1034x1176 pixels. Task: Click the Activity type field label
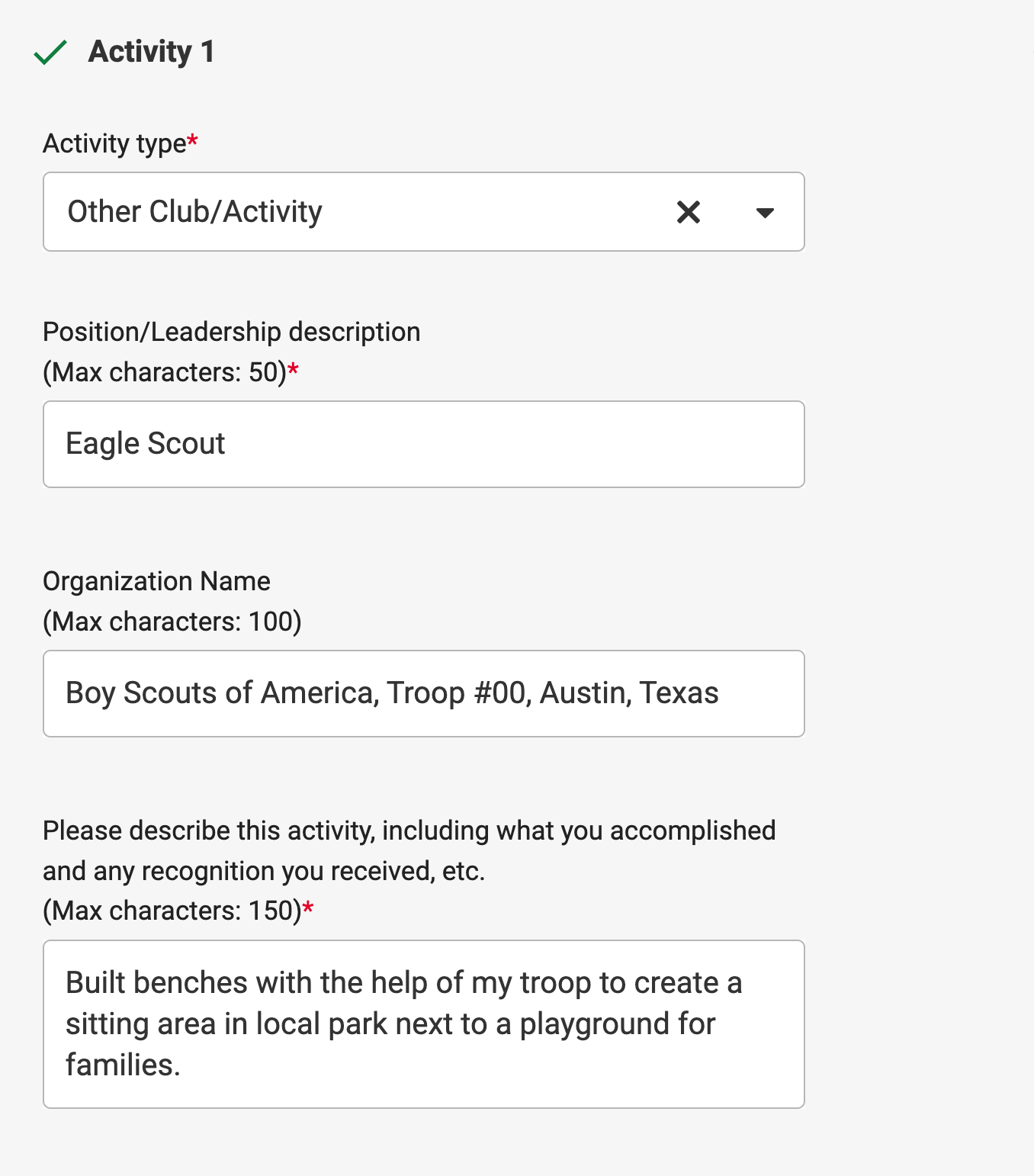click(114, 143)
